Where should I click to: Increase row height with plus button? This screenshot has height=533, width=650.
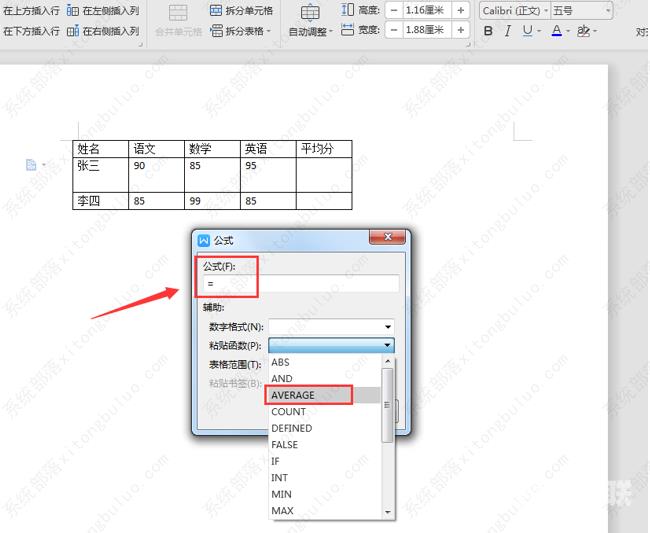461,10
